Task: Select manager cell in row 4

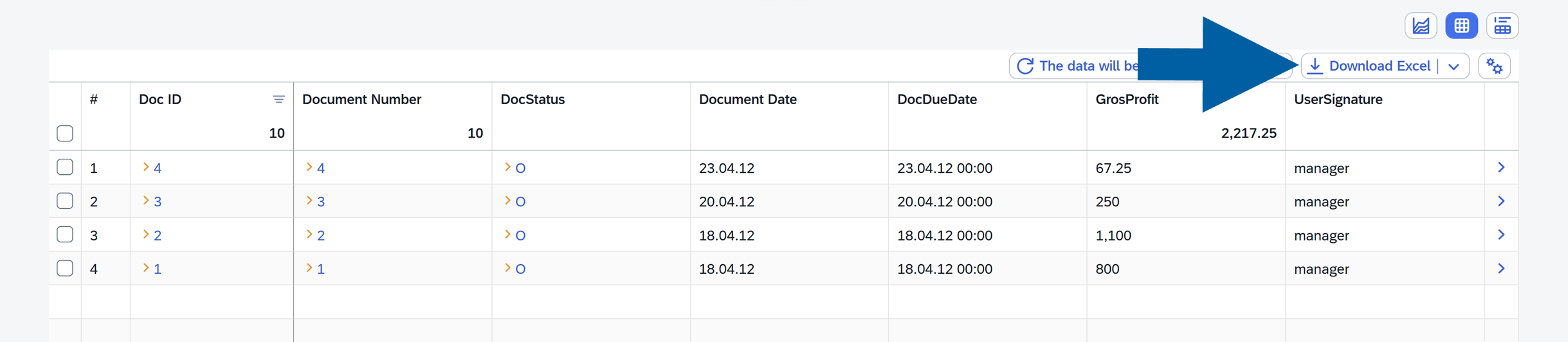Action: (1322, 269)
